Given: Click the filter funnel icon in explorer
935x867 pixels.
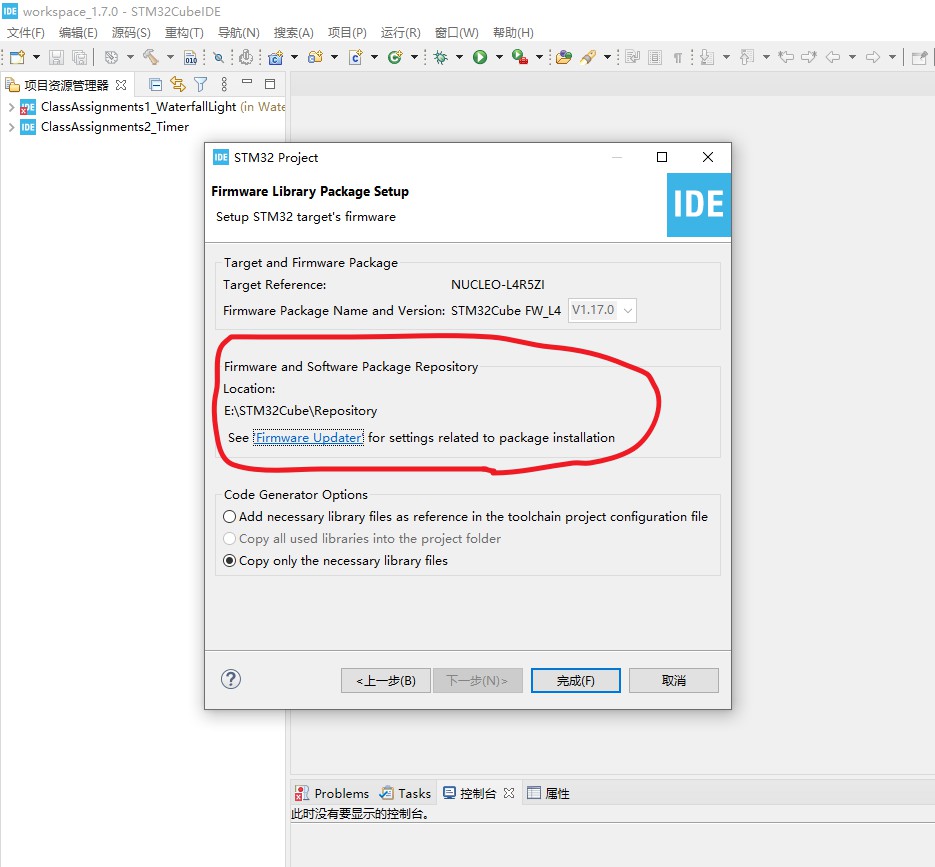Looking at the screenshot, I should (x=201, y=85).
